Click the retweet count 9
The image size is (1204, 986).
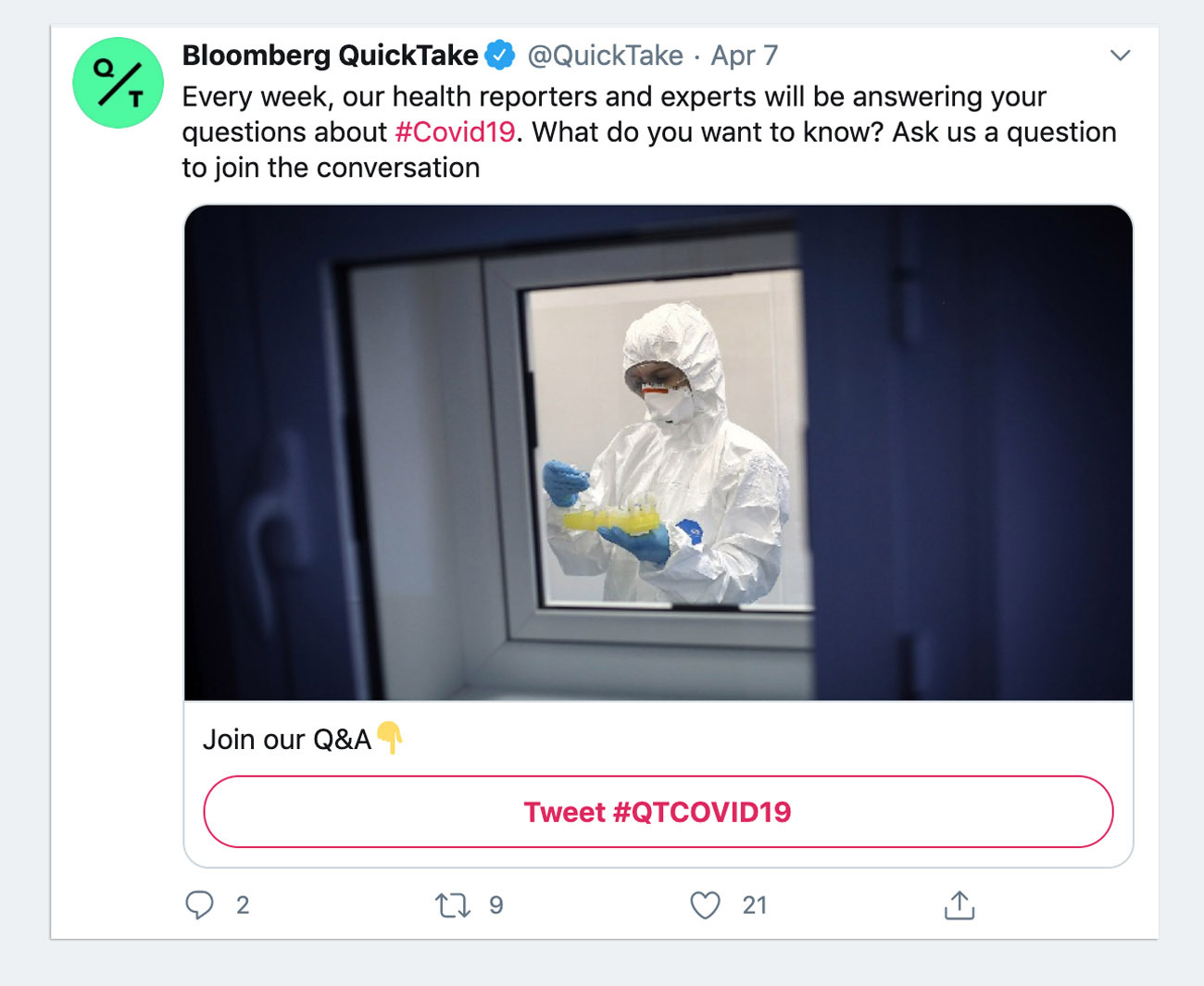tap(496, 905)
